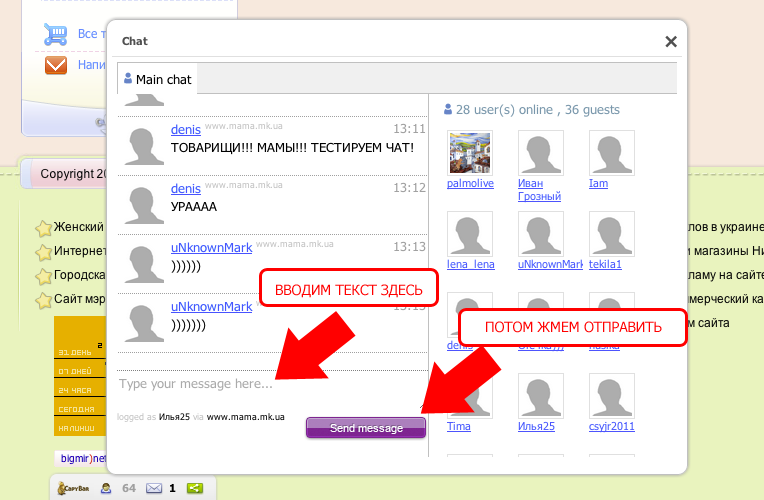Click the star icon beside Женский link
This screenshot has height=500, width=764.
pos(44,228)
